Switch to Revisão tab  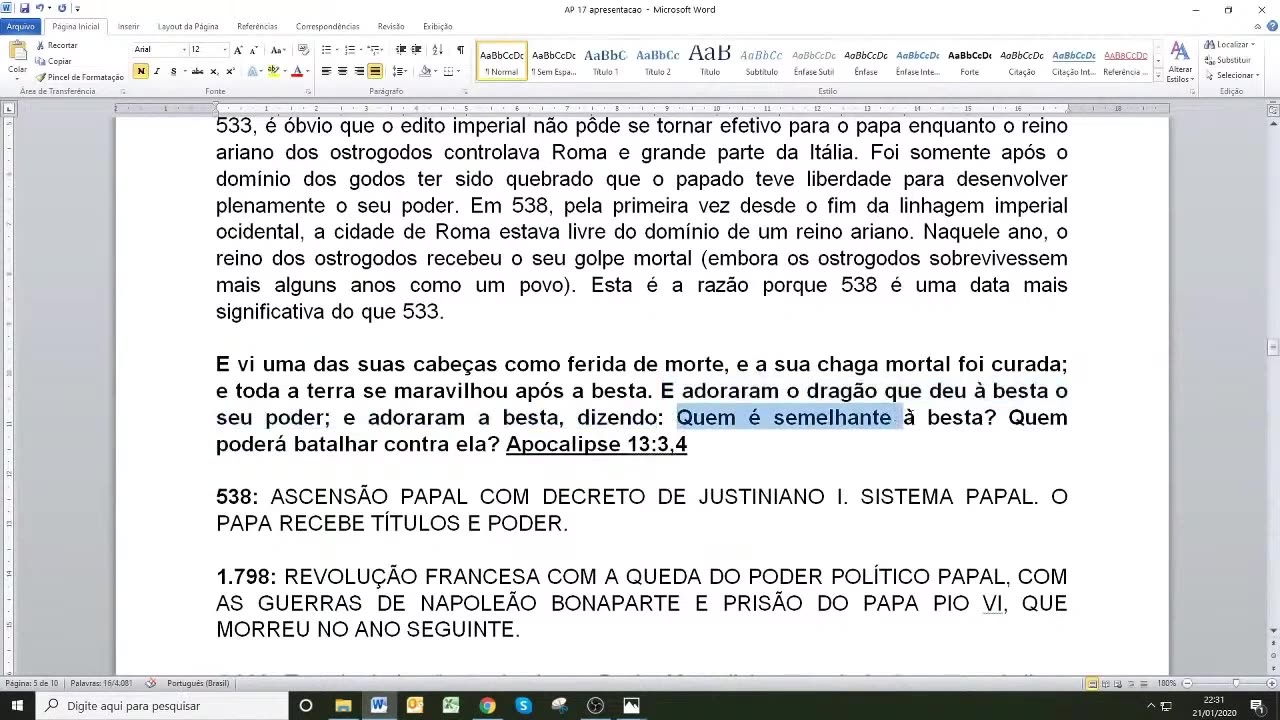pyautogui.click(x=391, y=26)
